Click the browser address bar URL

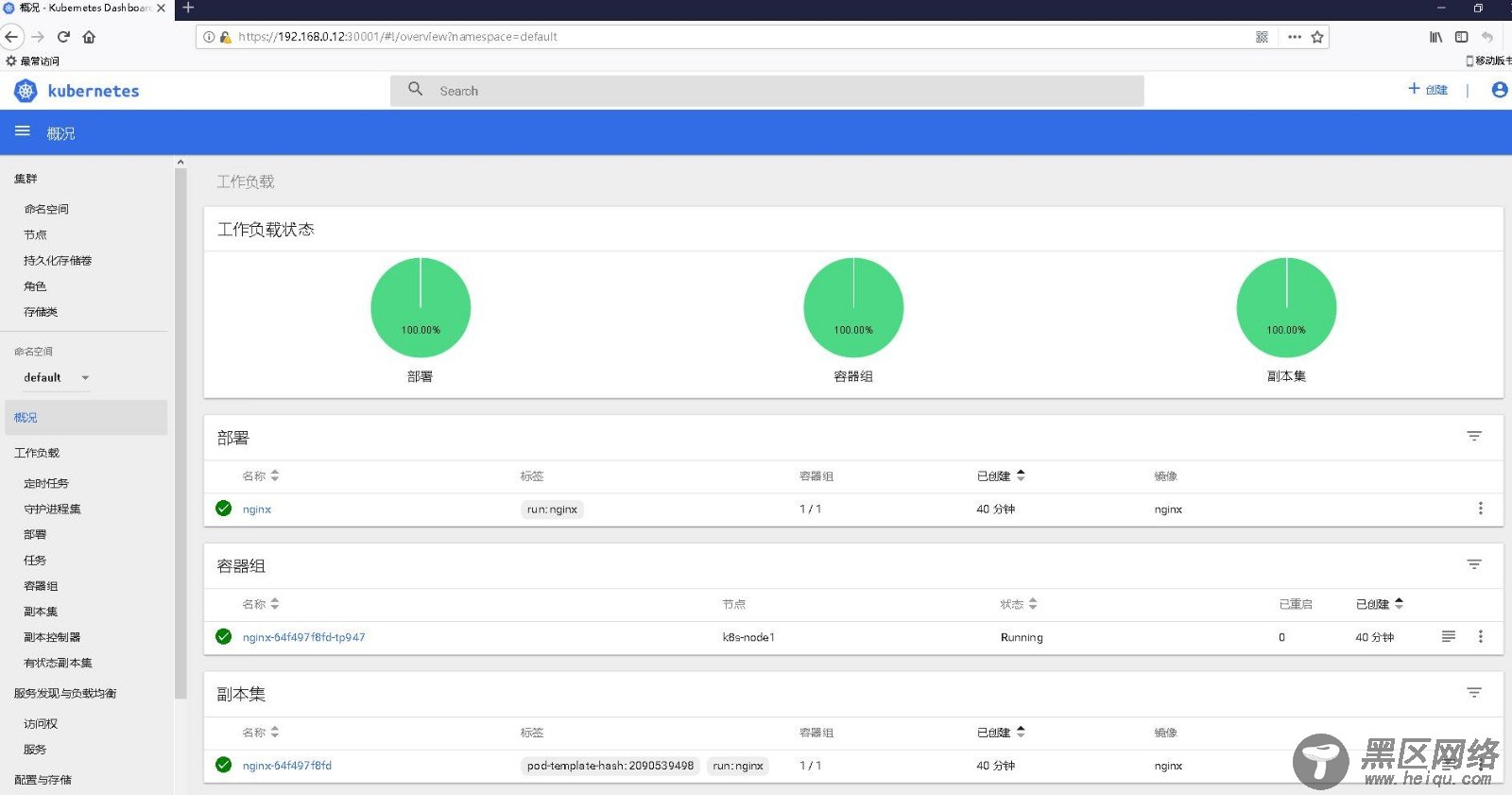coord(398,37)
